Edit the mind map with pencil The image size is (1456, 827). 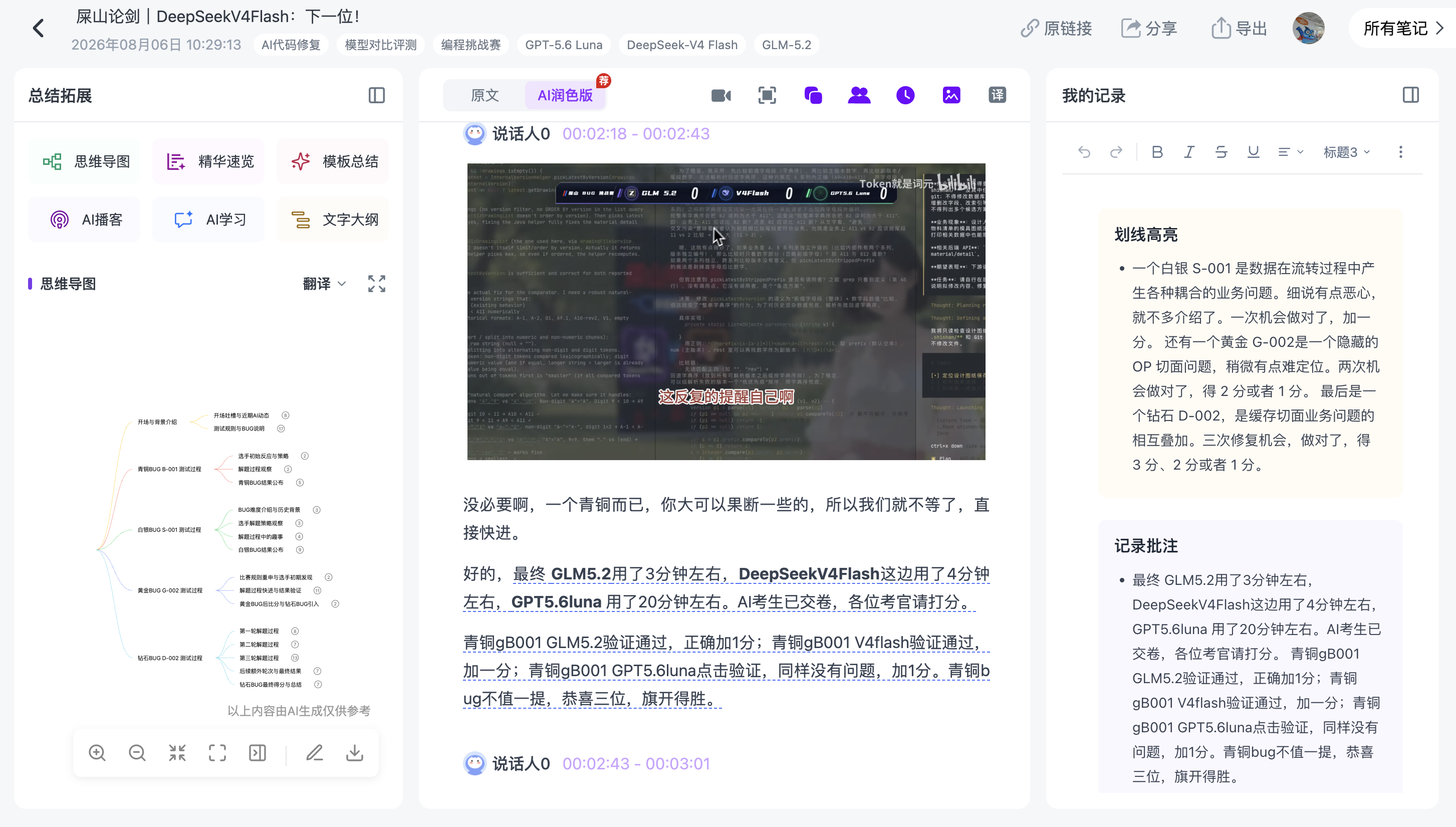click(x=315, y=753)
